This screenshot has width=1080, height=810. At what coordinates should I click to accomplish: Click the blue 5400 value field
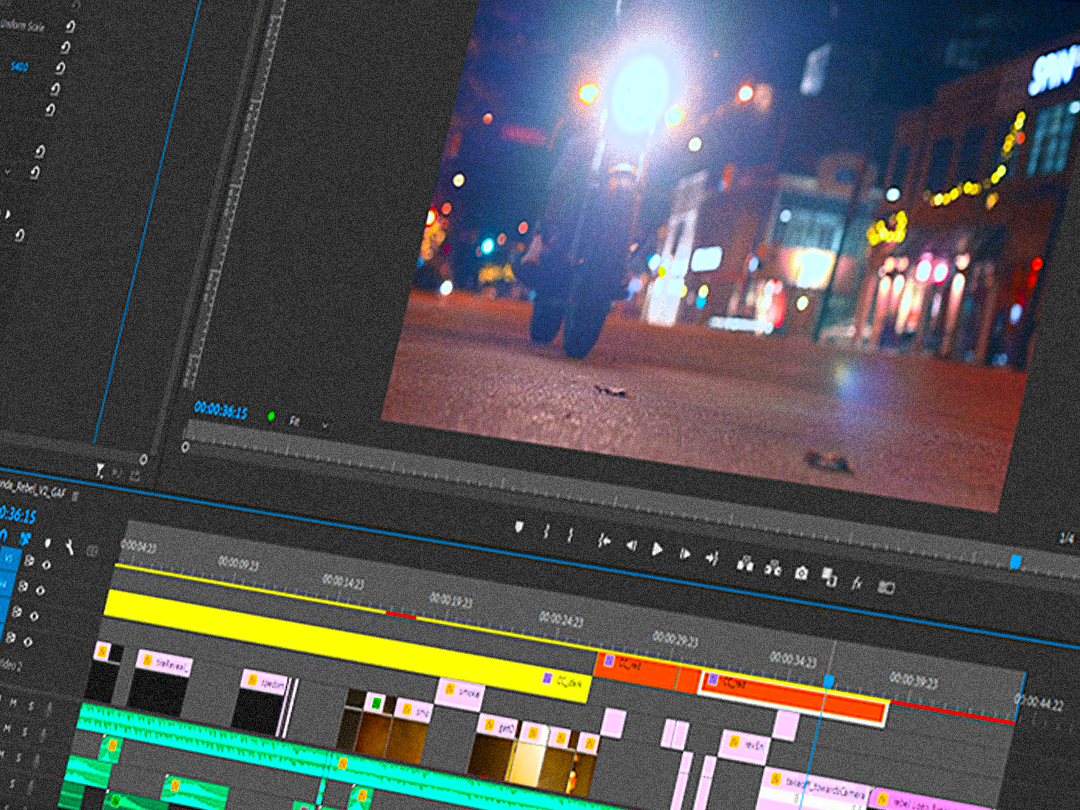click(x=19, y=66)
